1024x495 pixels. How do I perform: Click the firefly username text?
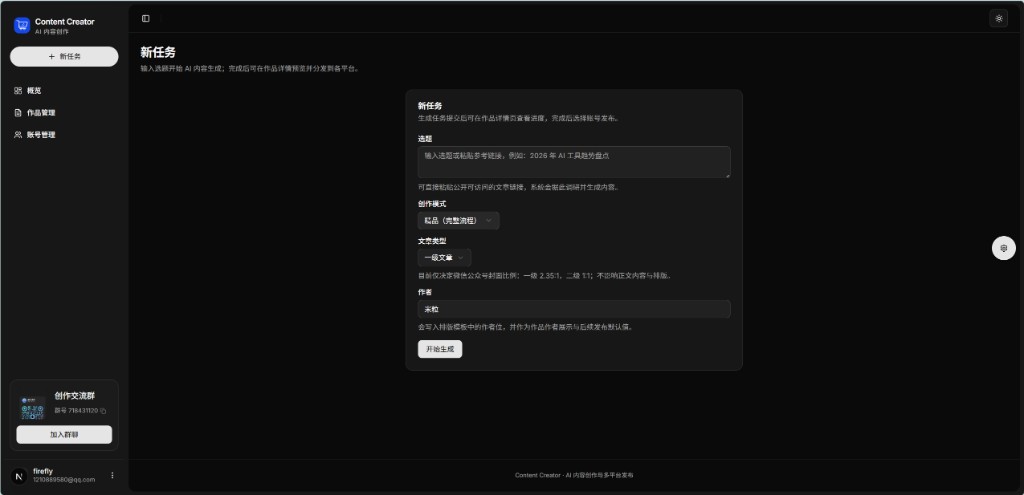[x=43, y=471]
